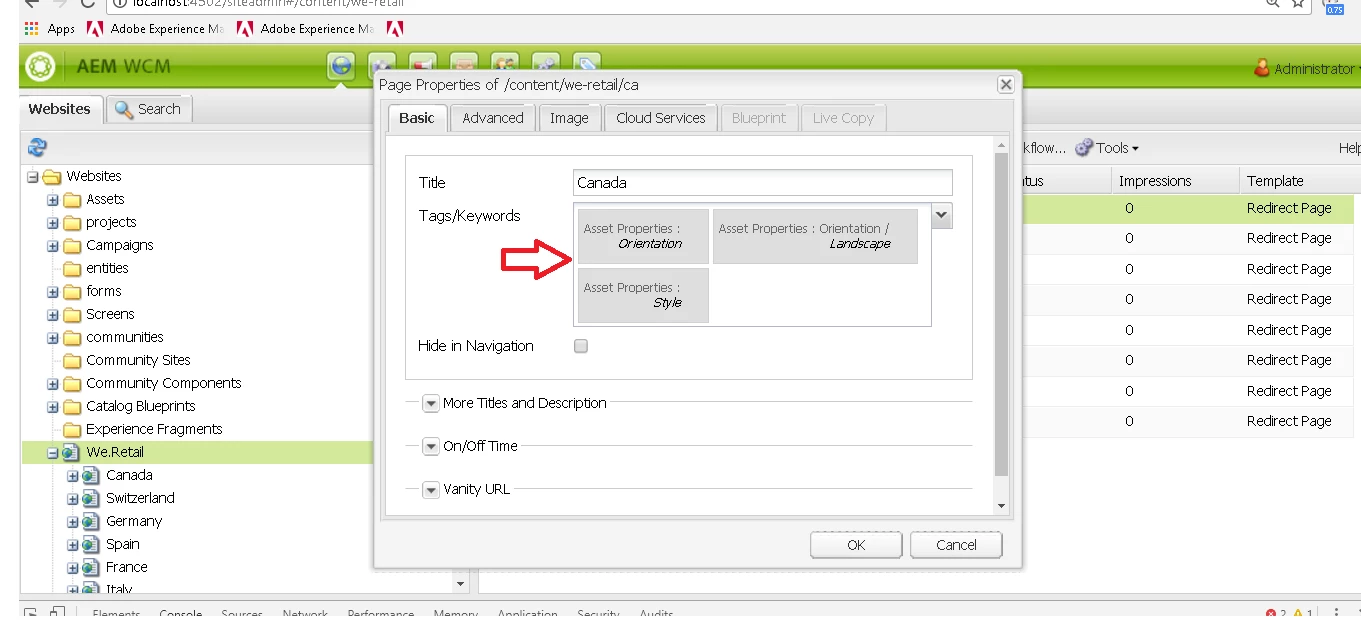Expand the projects tree node

point(52,223)
